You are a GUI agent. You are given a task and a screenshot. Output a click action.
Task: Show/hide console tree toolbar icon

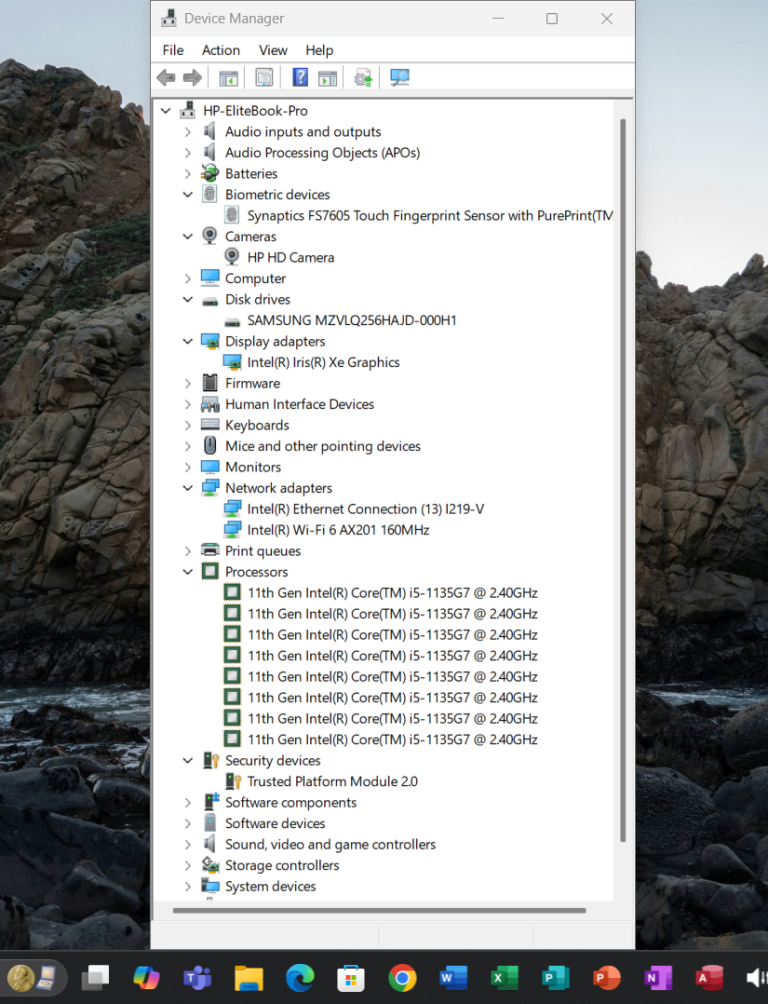228,78
